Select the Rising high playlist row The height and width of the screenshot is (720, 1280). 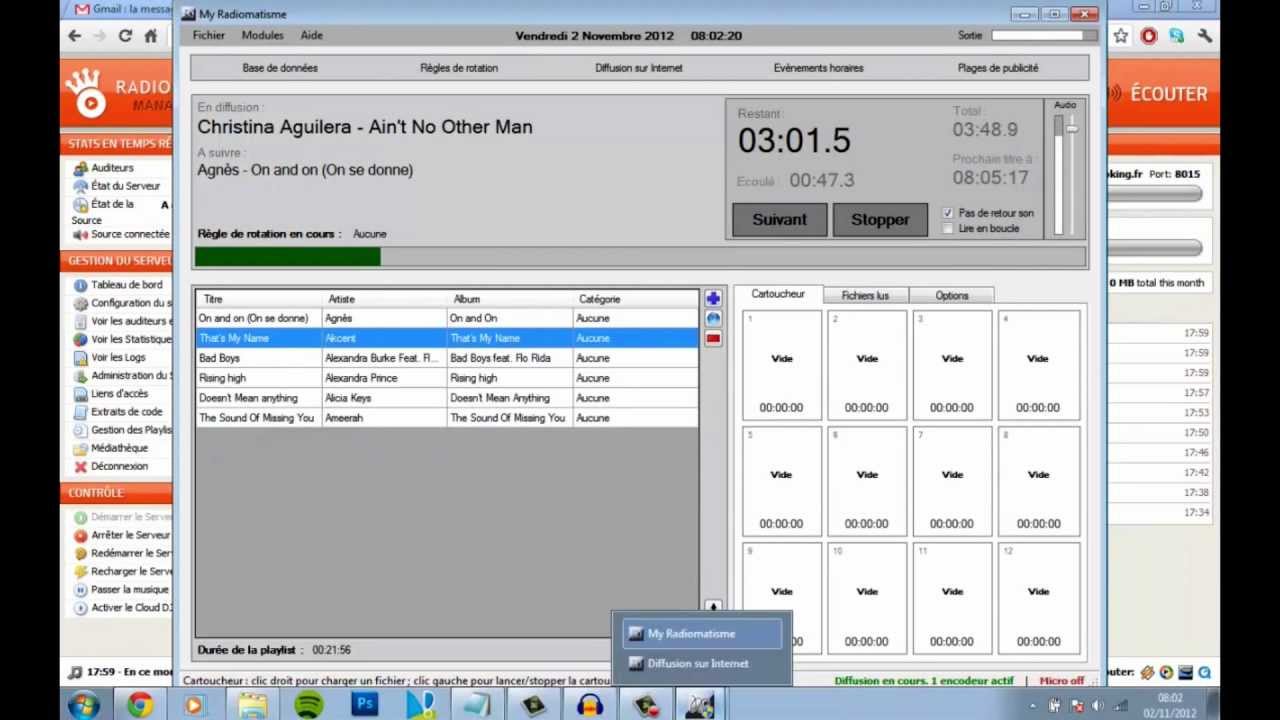tap(447, 378)
